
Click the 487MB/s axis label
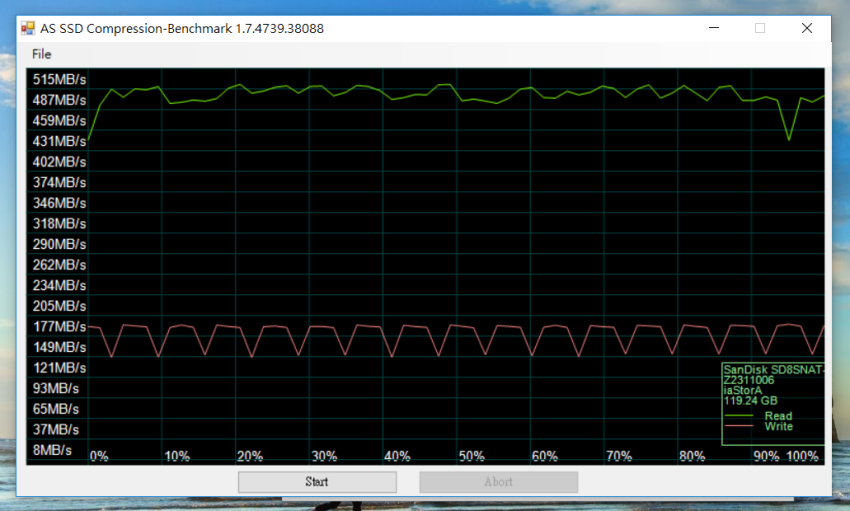(59, 100)
